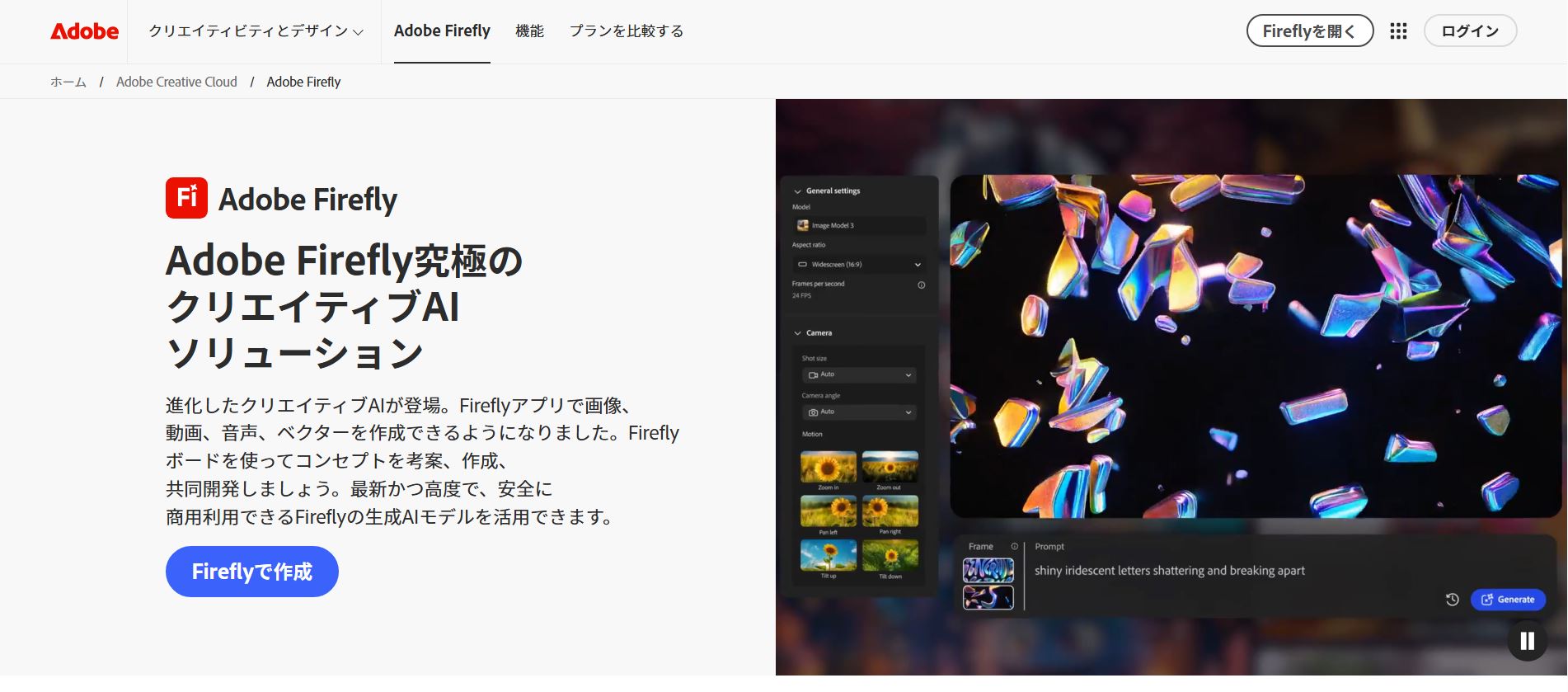Open プランを比較する nav item
Viewport: 1568px width, 692px height.
(x=627, y=31)
